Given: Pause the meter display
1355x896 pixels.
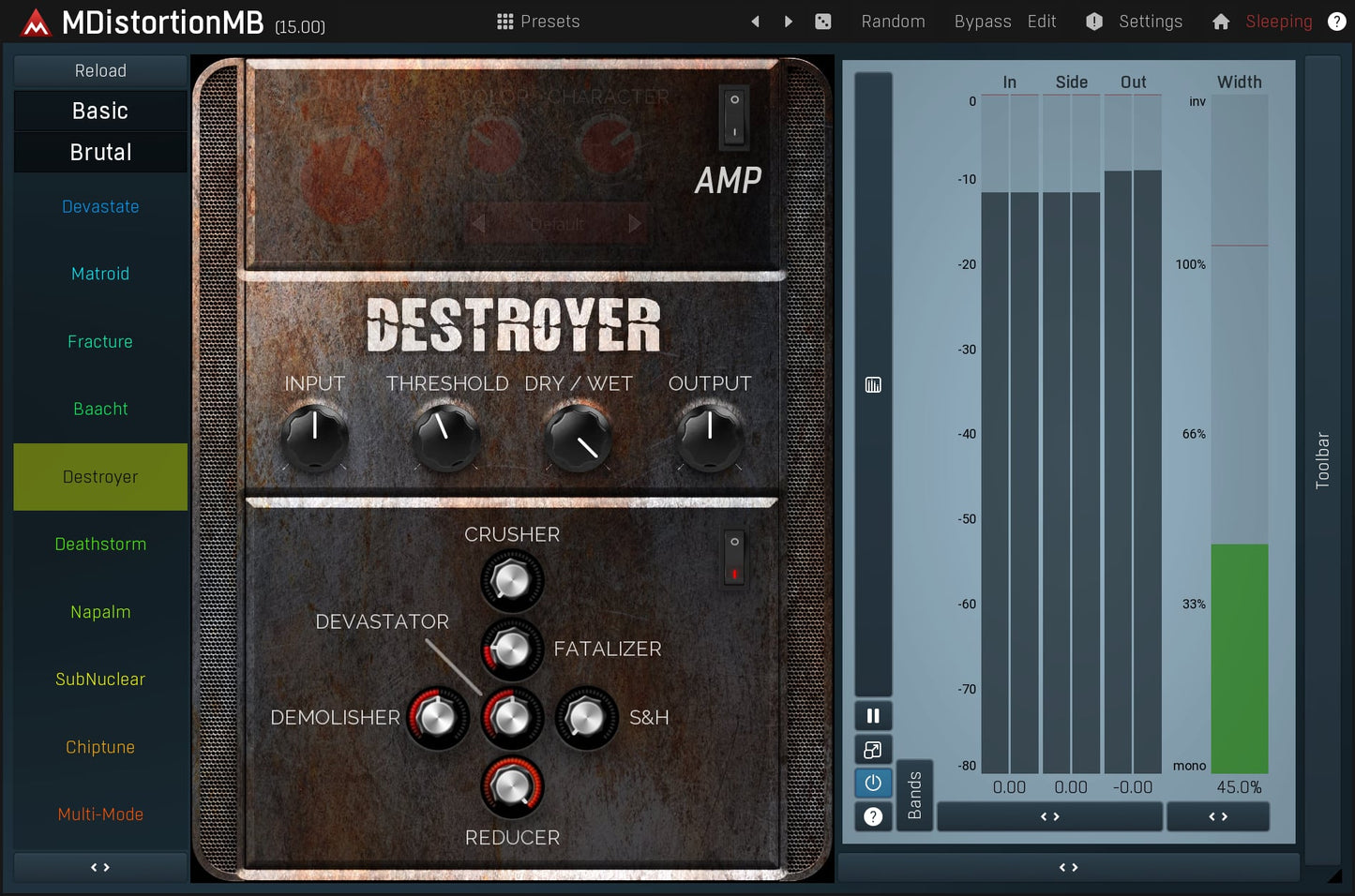Looking at the screenshot, I should (872, 716).
